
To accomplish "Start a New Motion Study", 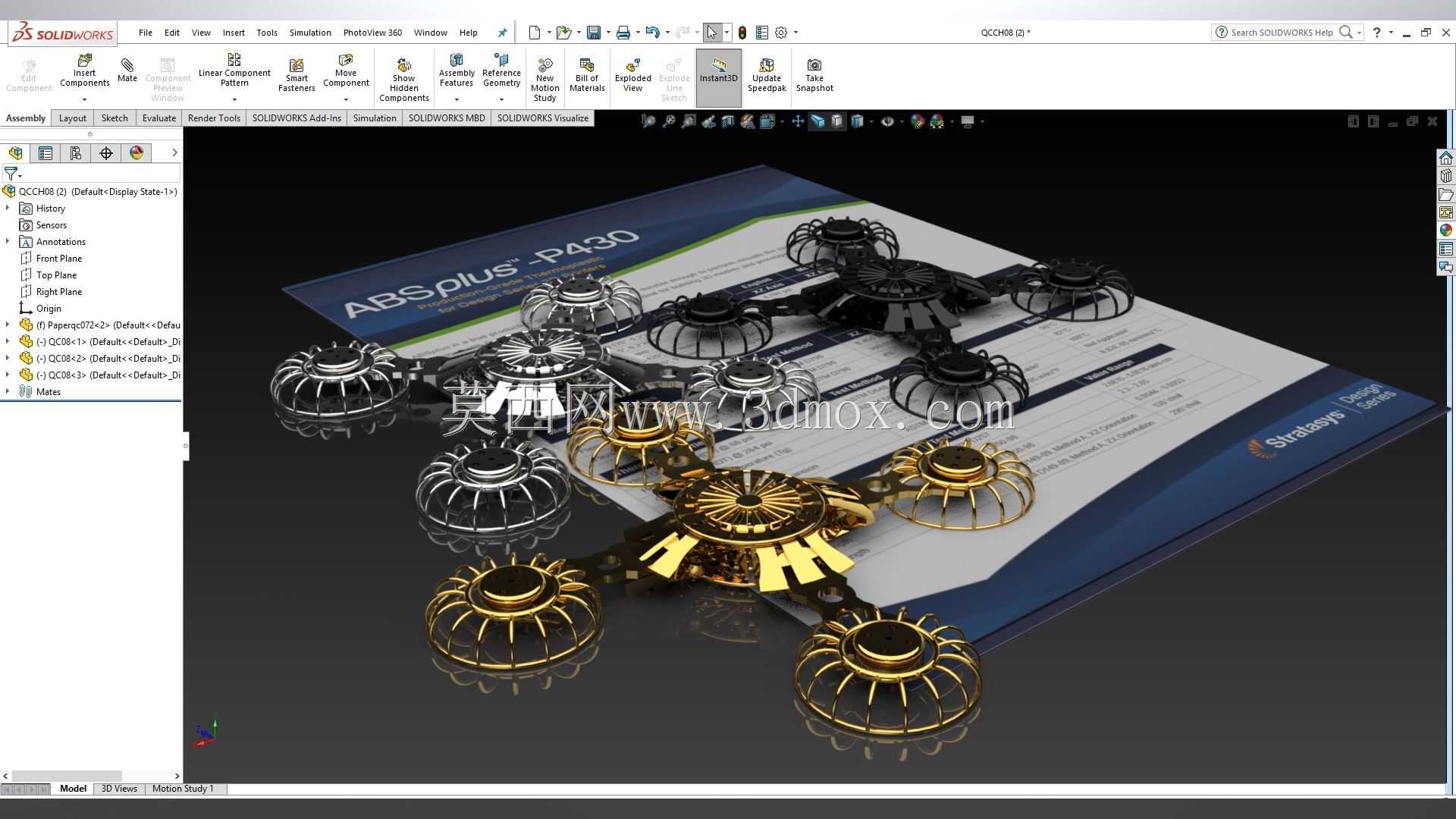I will coord(544,80).
